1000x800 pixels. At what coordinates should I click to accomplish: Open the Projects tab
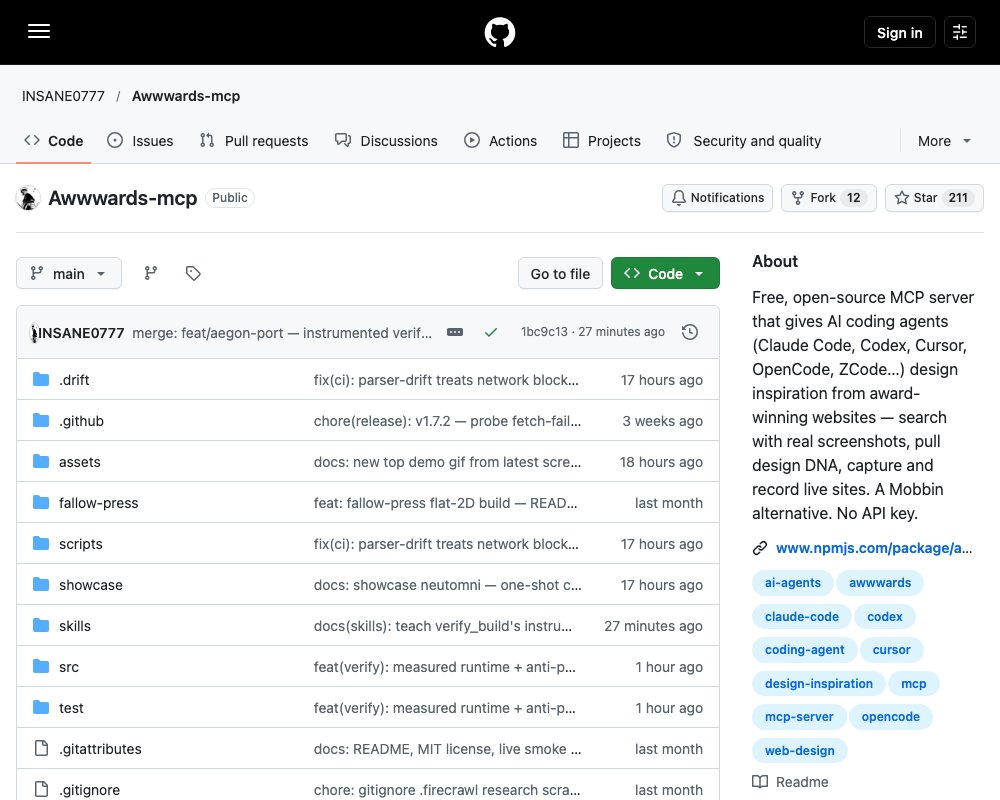pyautogui.click(x=601, y=141)
